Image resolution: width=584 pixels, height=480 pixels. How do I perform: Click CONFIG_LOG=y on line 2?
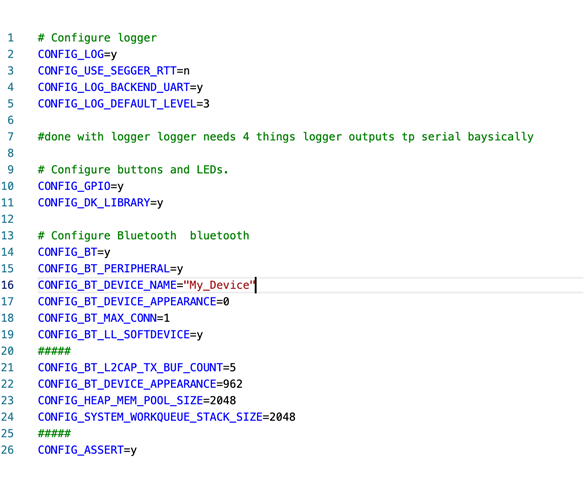tap(77, 54)
